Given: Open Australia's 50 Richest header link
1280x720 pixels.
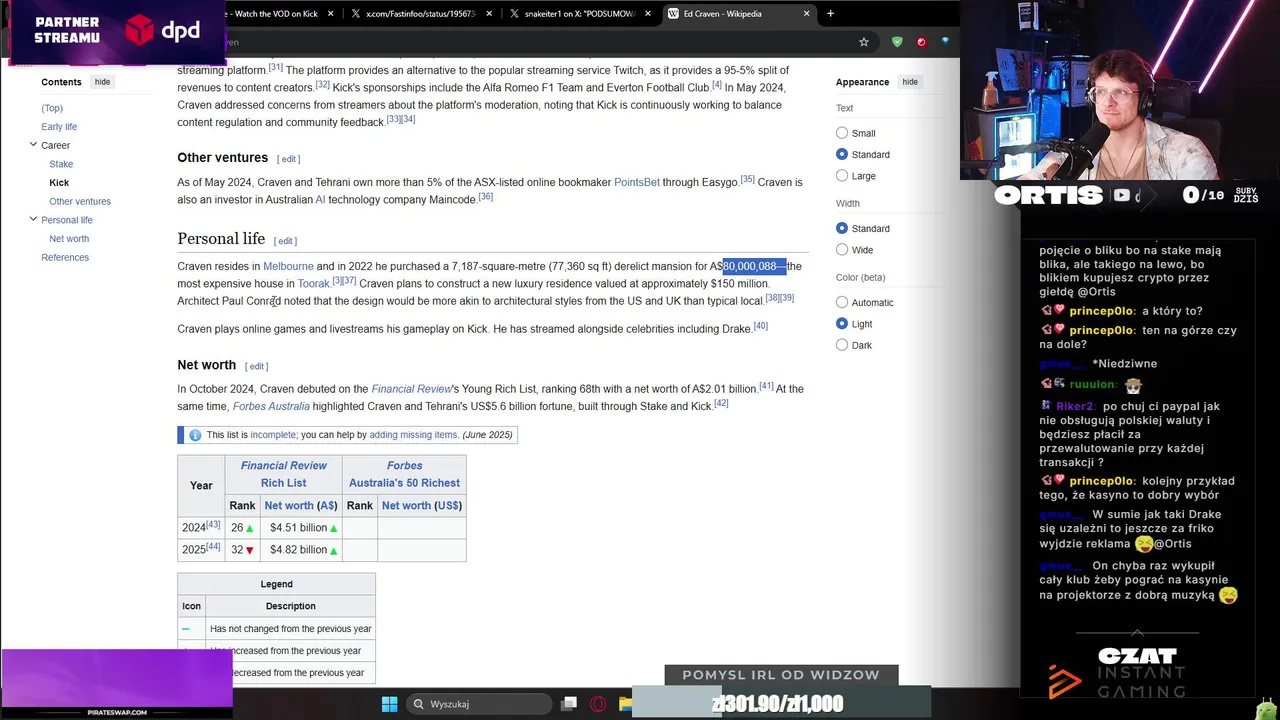Looking at the screenshot, I should pos(404,483).
